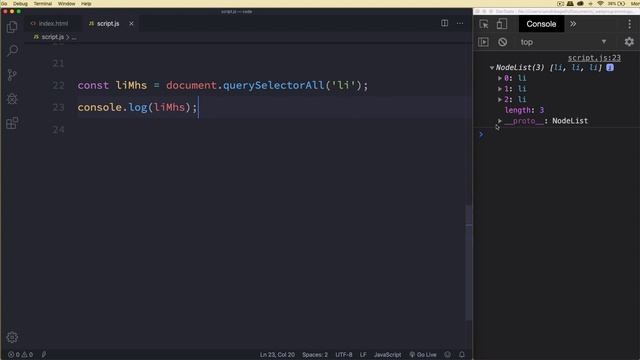Split the editor to the right
This screenshot has height=360, width=640.
[x=444, y=23]
